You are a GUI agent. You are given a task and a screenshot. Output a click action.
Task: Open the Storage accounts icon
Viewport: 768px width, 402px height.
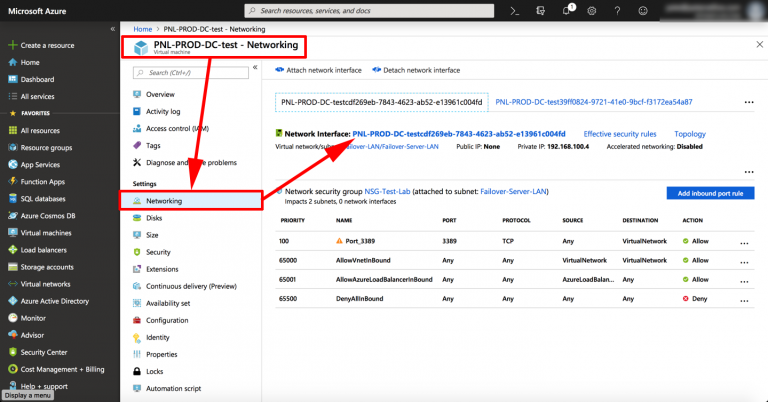(13, 267)
